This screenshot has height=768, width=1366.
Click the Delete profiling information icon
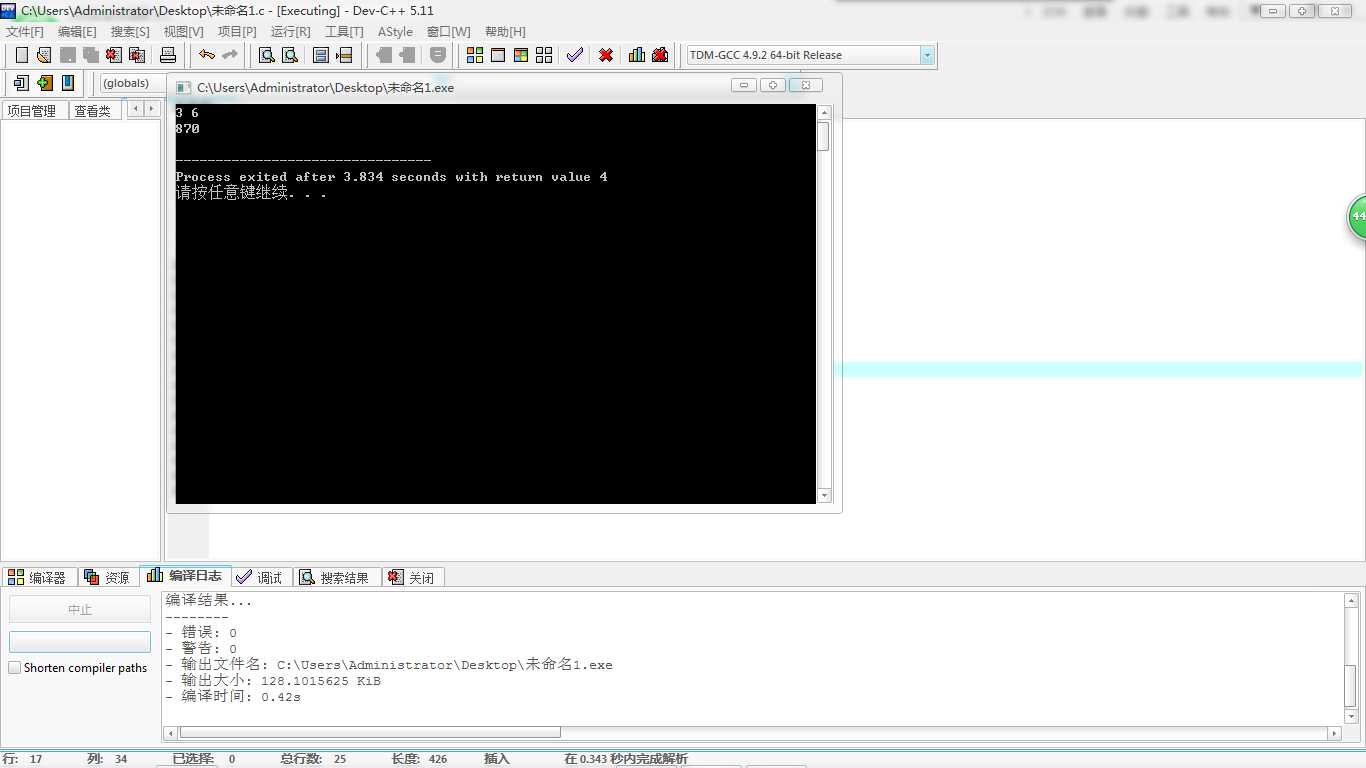pos(660,55)
